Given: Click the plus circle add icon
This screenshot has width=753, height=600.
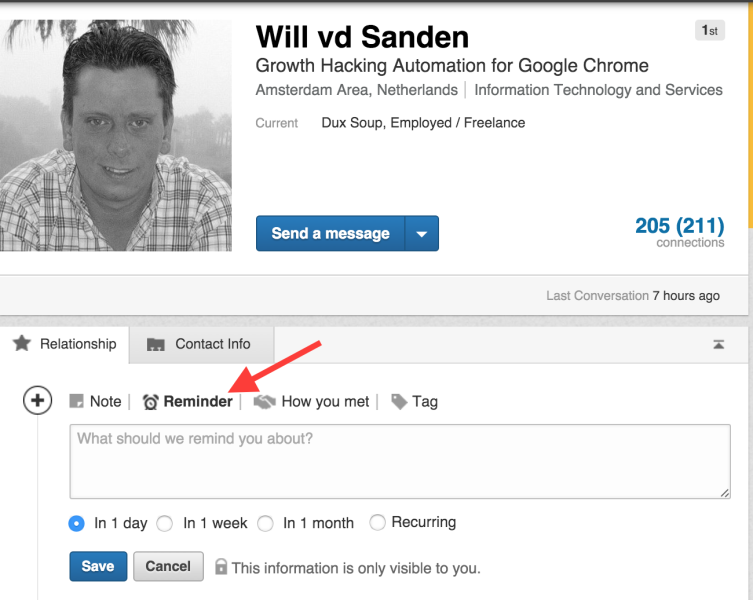Looking at the screenshot, I should pyautogui.click(x=37, y=400).
